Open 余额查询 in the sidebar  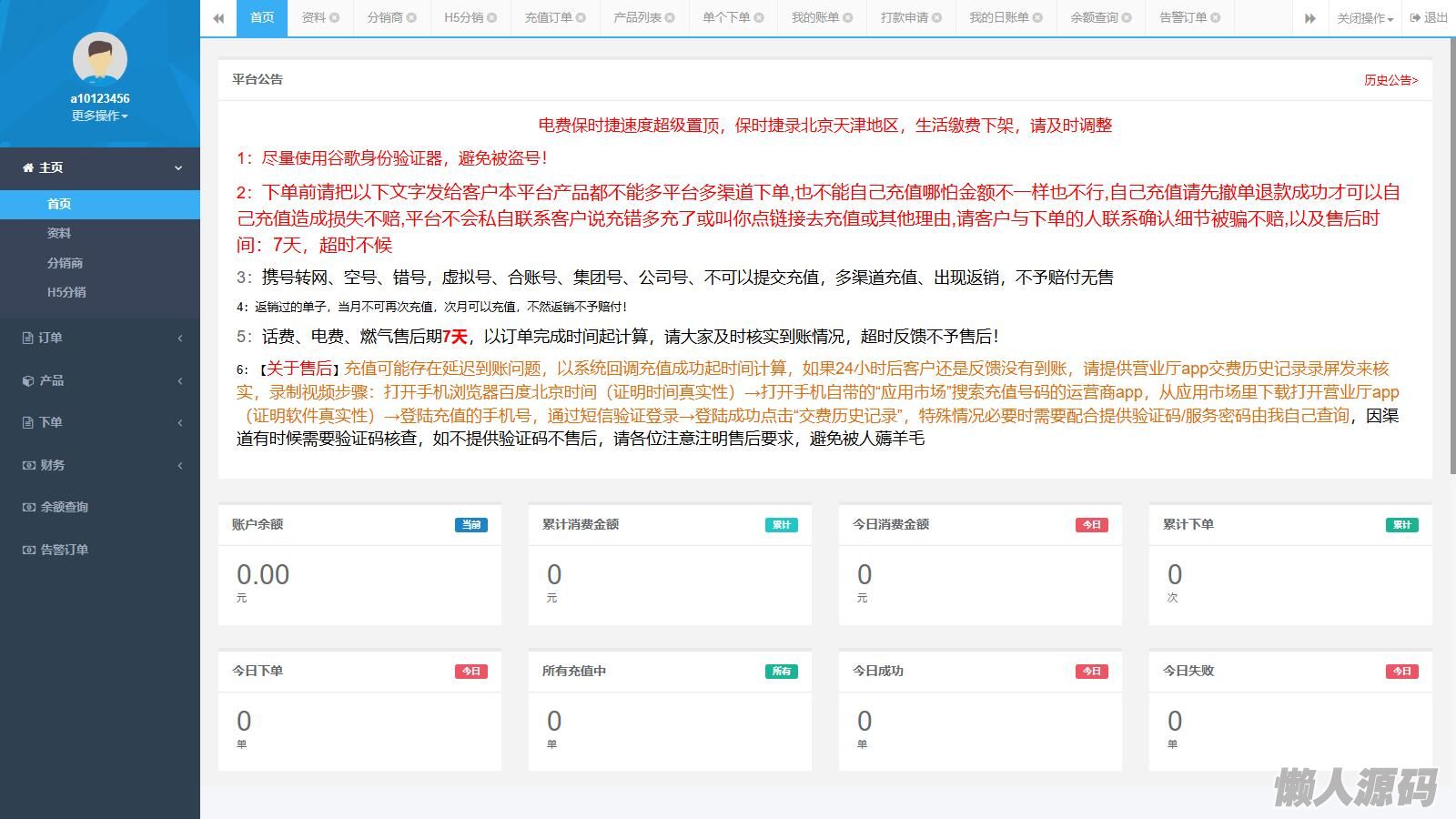65,507
